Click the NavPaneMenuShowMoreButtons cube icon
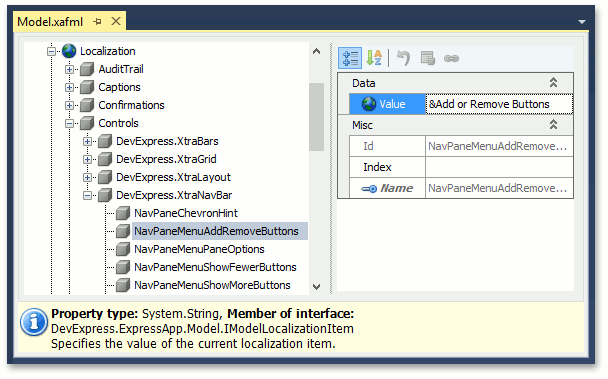This screenshot has width=608, height=379. tap(123, 286)
